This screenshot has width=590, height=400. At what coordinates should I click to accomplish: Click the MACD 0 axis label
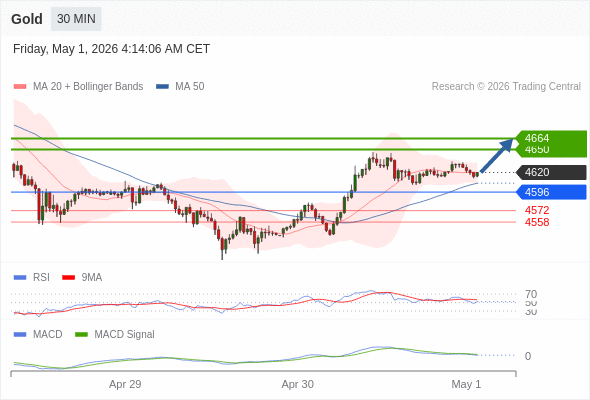point(528,356)
